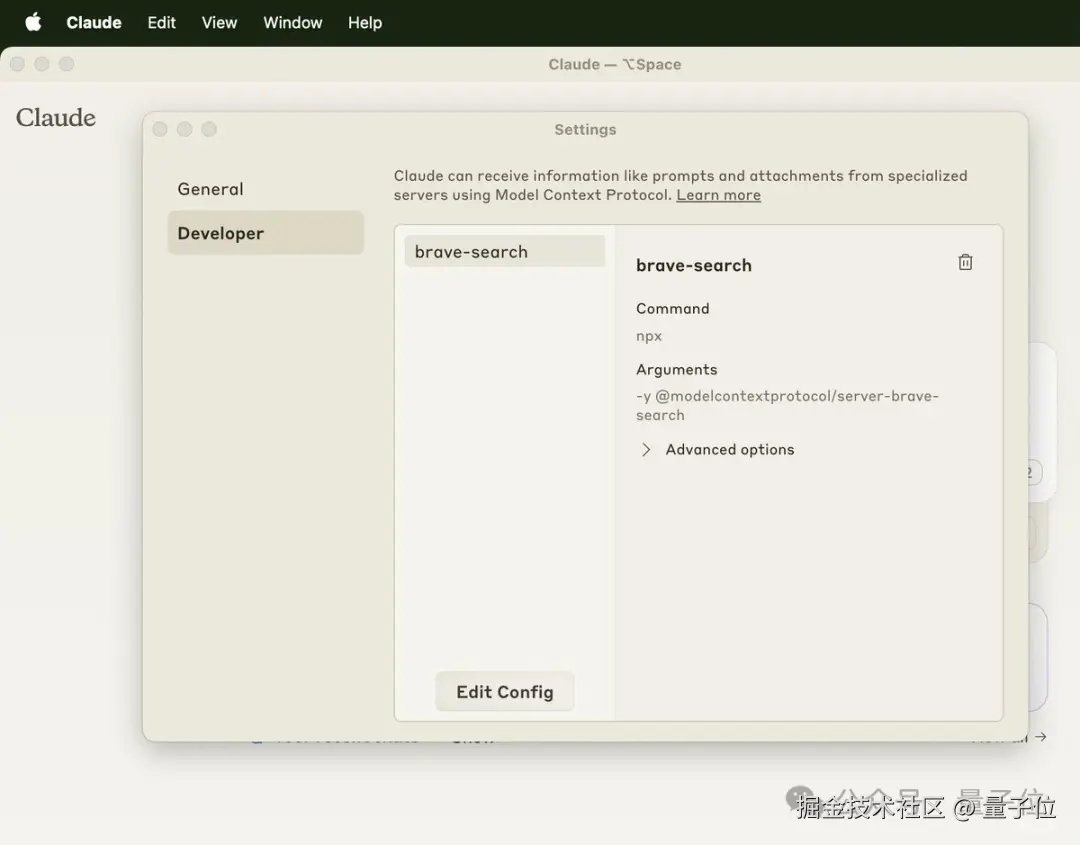This screenshot has height=845, width=1080.
Task: Open the View menu
Action: pyautogui.click(x=219, y=23)
